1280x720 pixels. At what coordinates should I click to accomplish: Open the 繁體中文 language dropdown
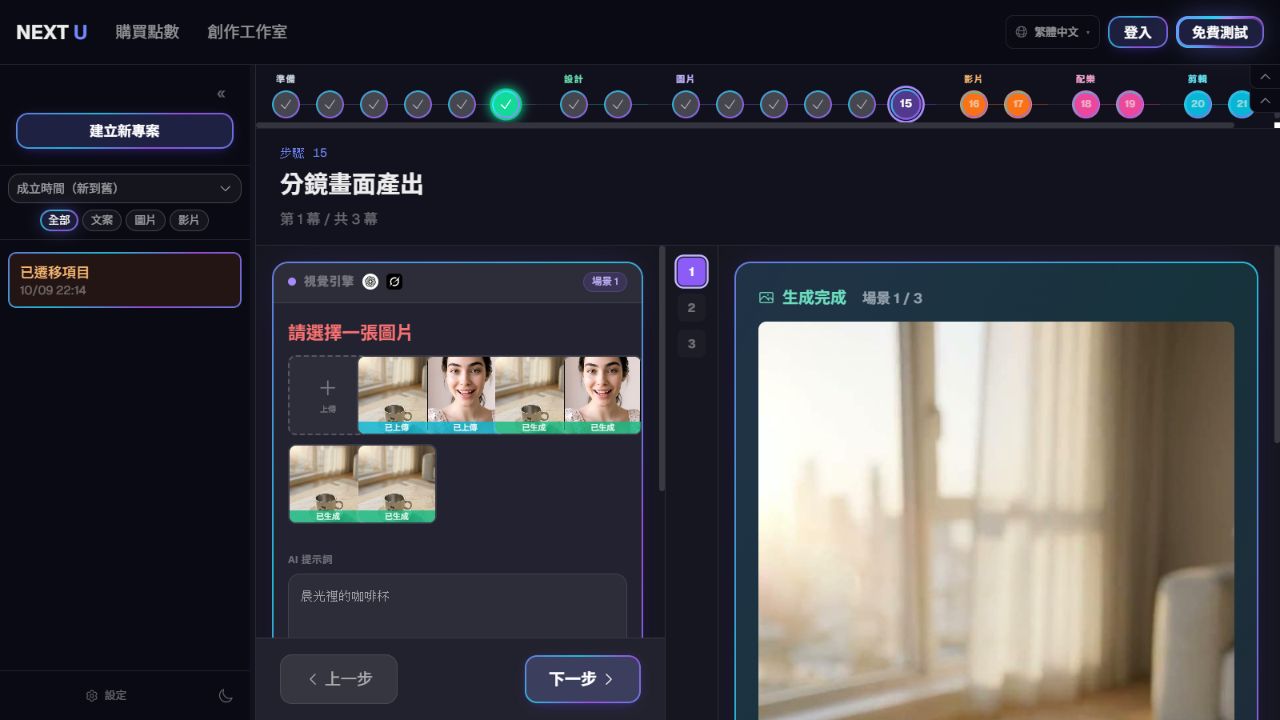pyautogui.click(x=1052, y=32)
